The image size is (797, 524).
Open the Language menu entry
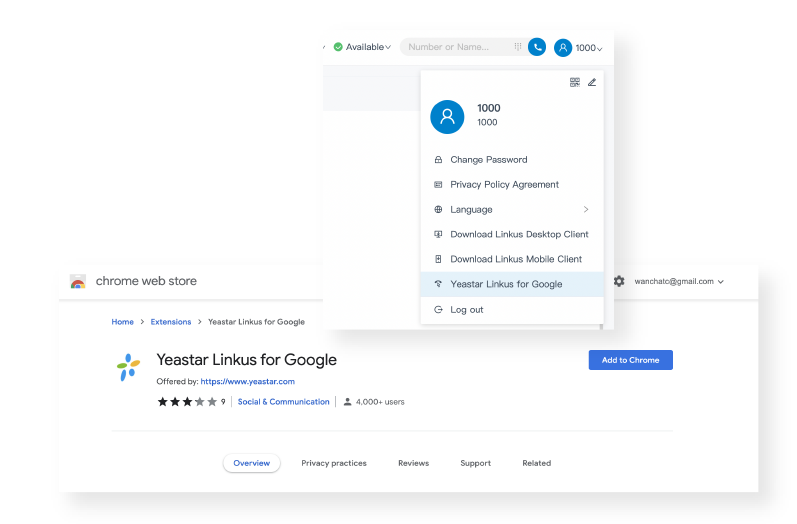coord(512,209)
